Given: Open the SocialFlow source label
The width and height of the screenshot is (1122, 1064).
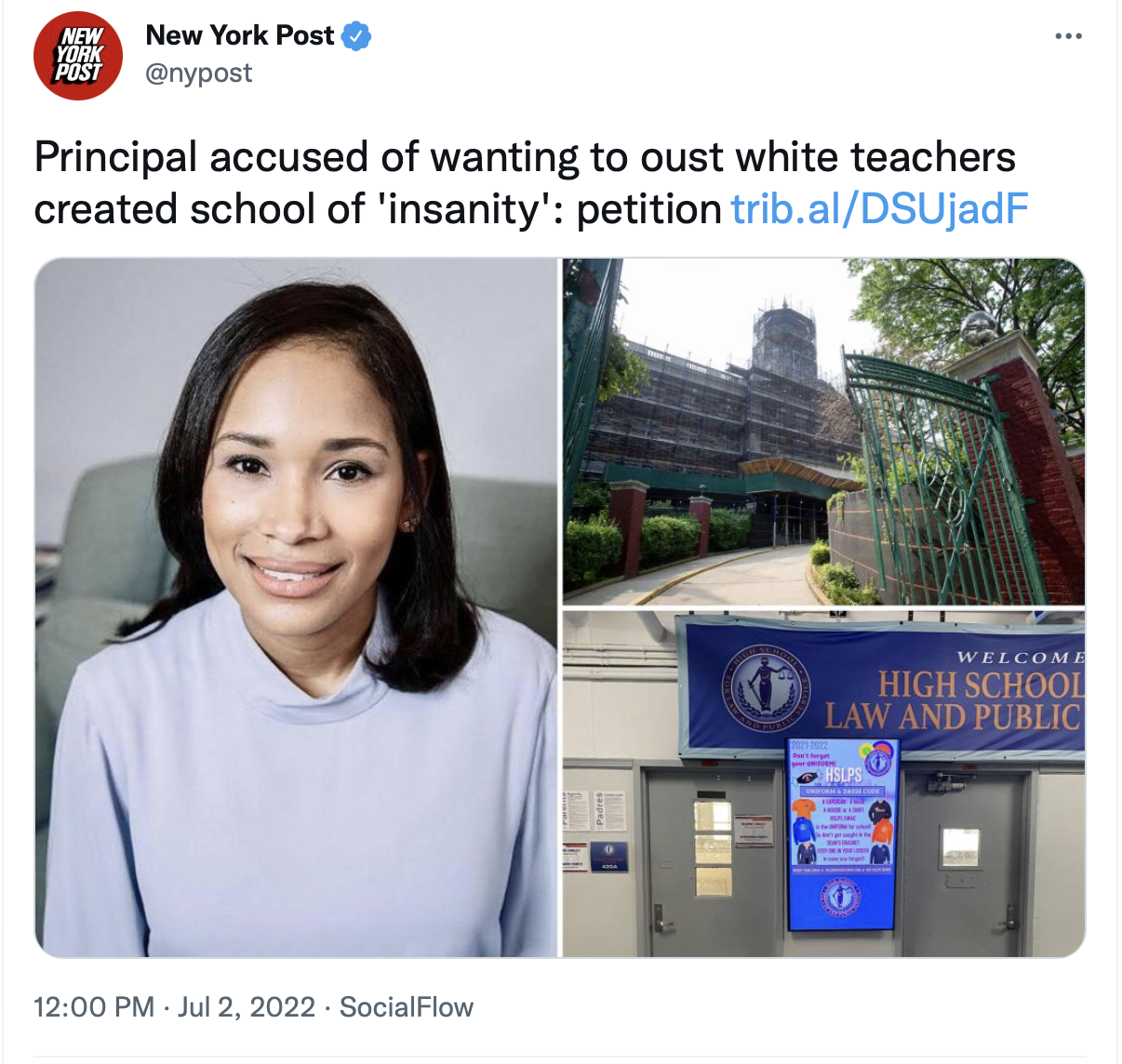Looking at the screenshot, I should click(407, 1007).
